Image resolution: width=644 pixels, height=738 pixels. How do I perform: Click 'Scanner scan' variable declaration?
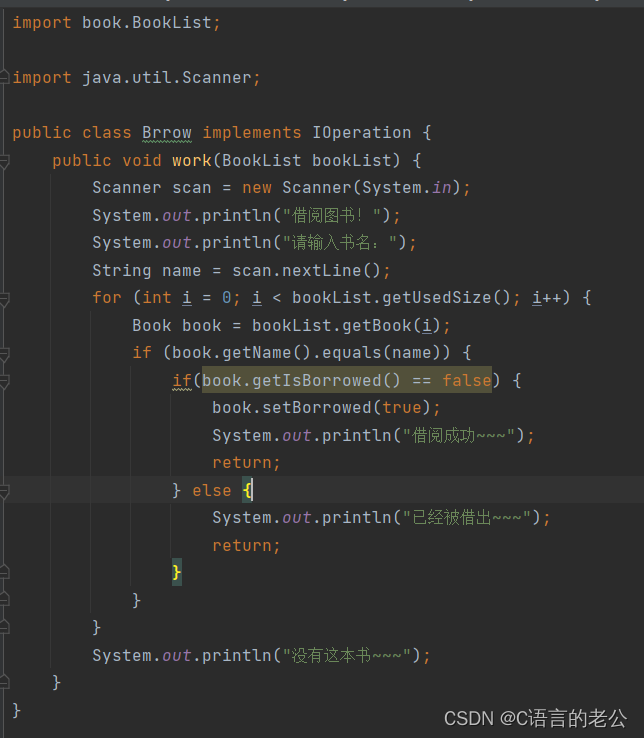click(x=152, y=188)
